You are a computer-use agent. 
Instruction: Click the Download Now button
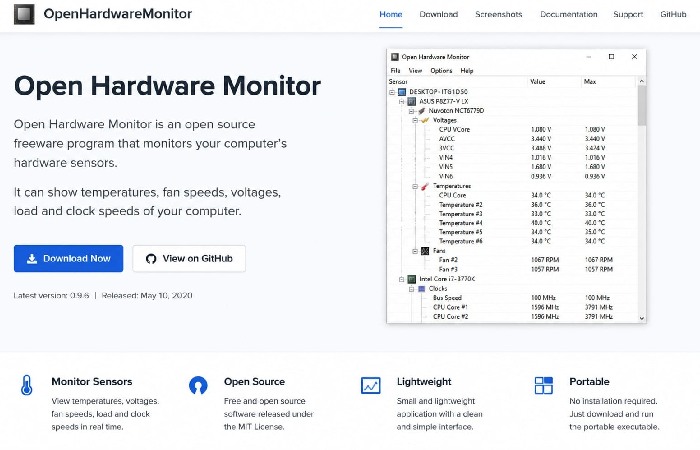tap(68, 258)
